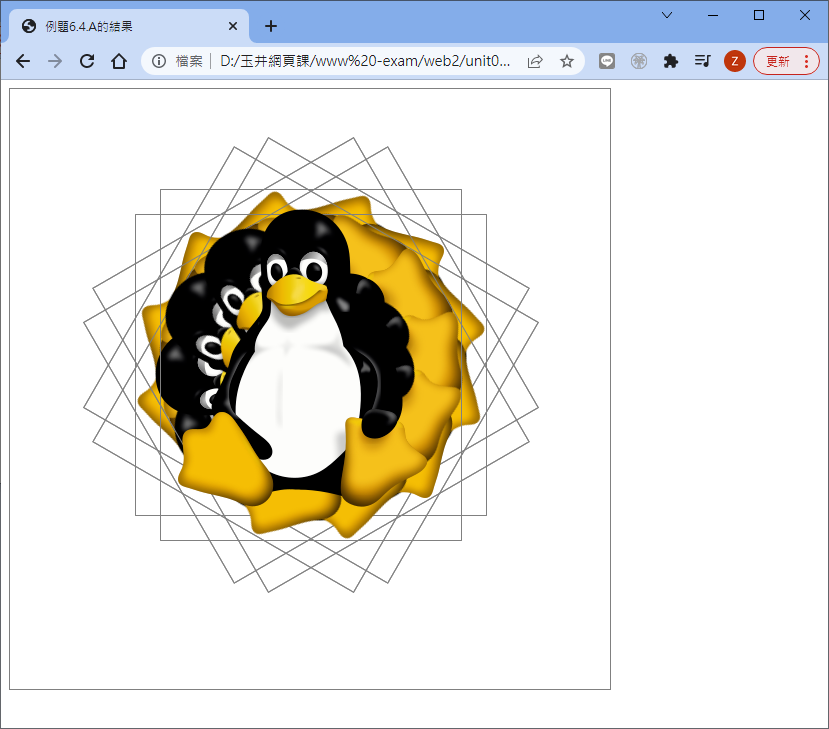The height and width of the screenshot is (729, 829).
Task: Click the 更新 update button
Action: tap(786, 62)
